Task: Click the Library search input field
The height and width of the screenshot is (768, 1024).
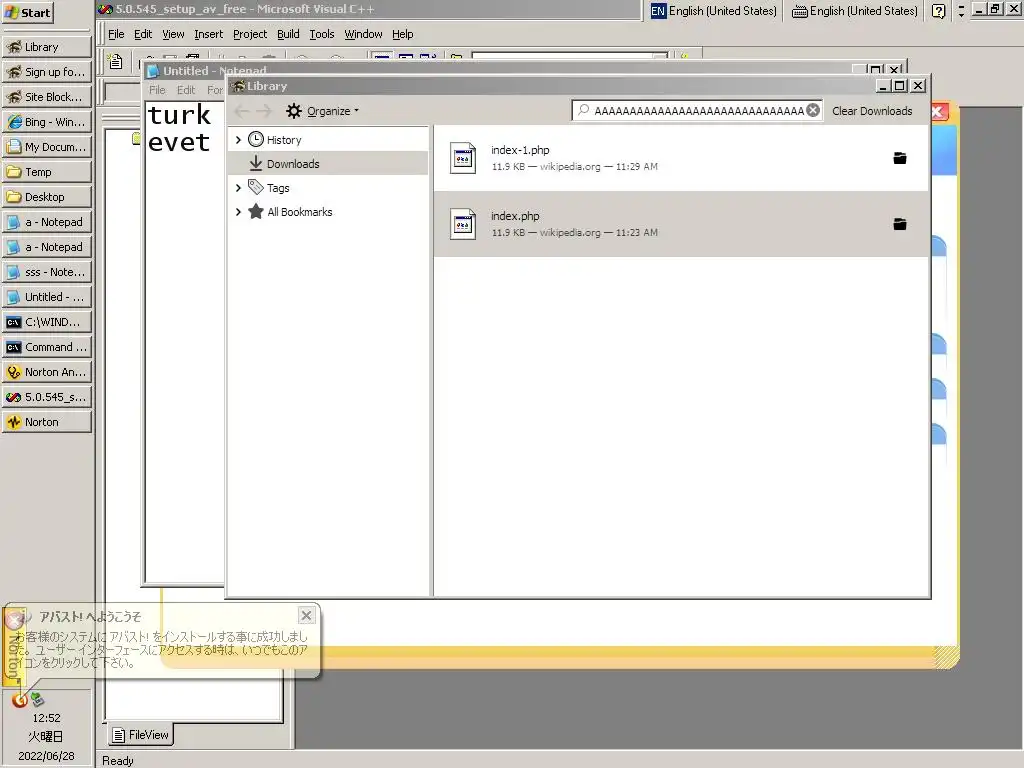Action: [697, 110]
